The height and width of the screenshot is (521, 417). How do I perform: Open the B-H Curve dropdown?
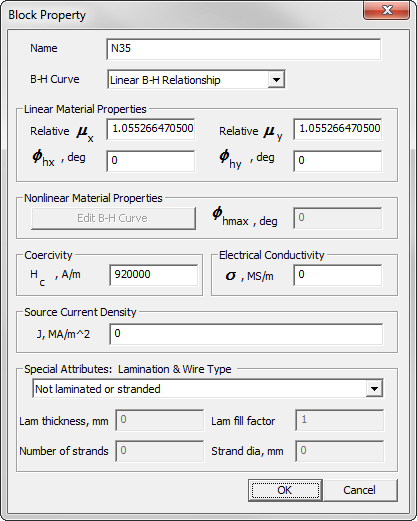[196, 79]
